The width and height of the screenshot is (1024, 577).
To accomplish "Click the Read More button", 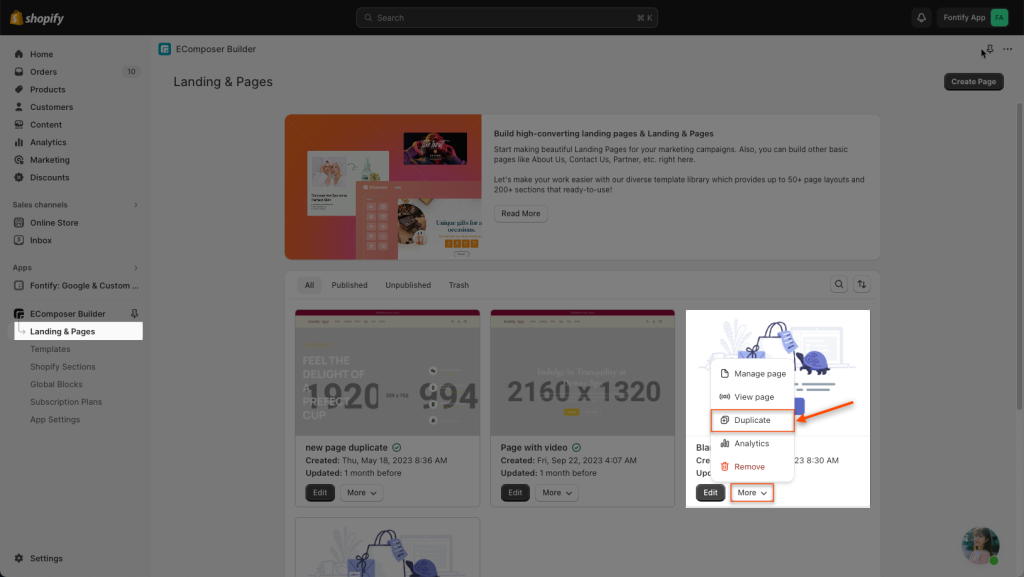I will tap(520, 213).
